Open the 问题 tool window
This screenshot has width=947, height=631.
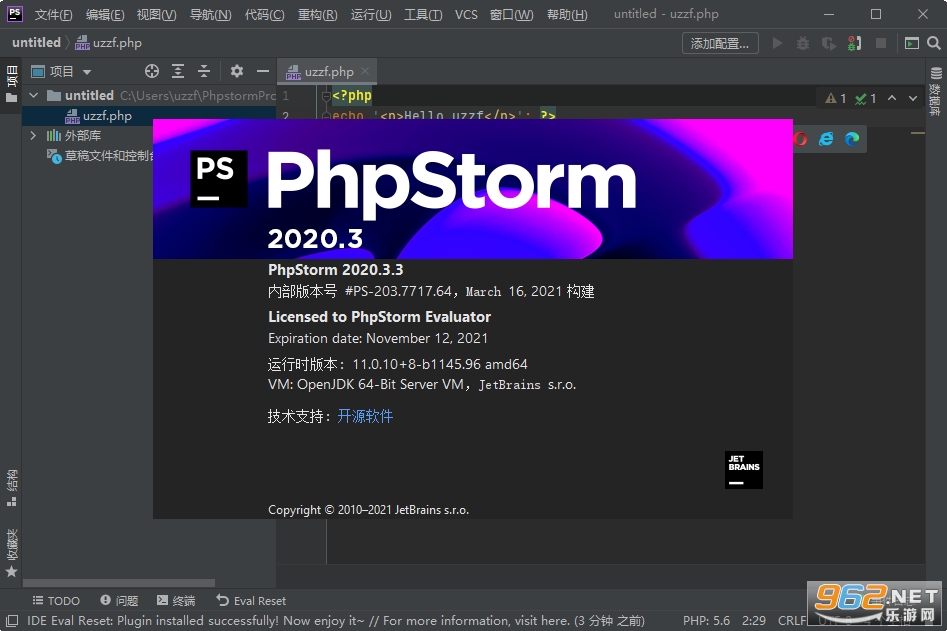pos(120,601)
